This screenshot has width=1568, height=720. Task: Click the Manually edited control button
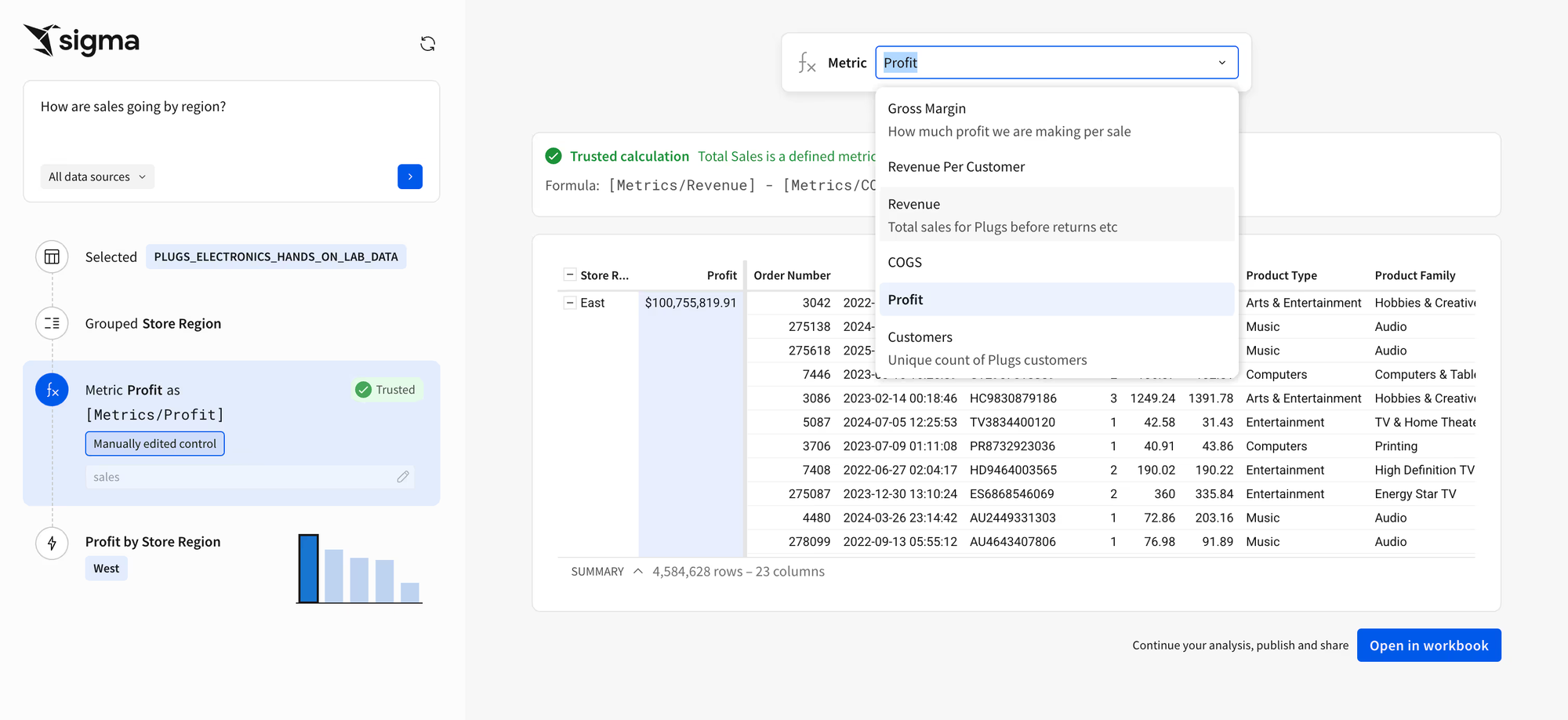154,444
